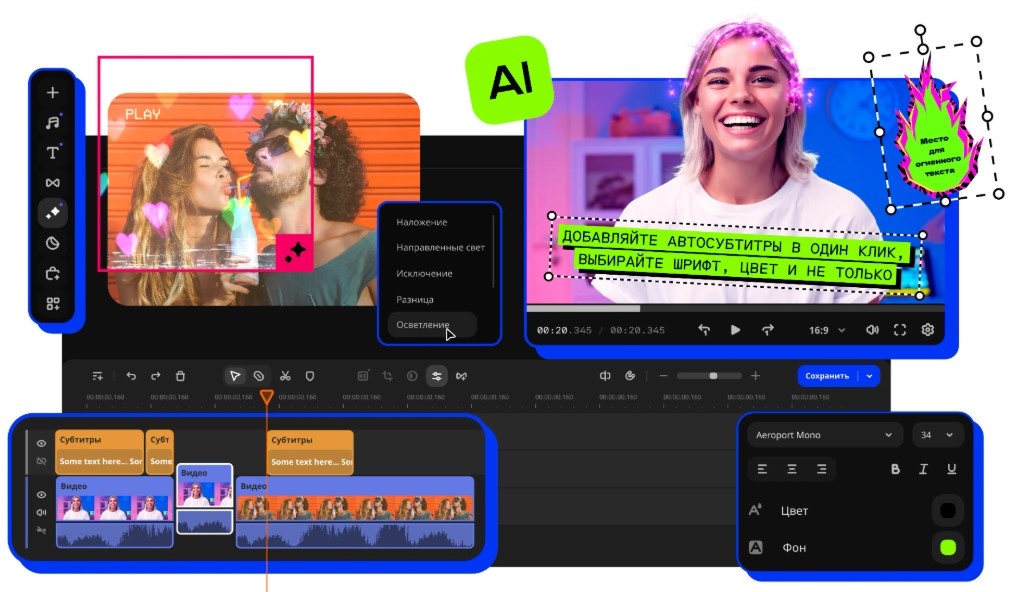
Task: Toggle video track visibility eye
Action: tap(41, 495)
